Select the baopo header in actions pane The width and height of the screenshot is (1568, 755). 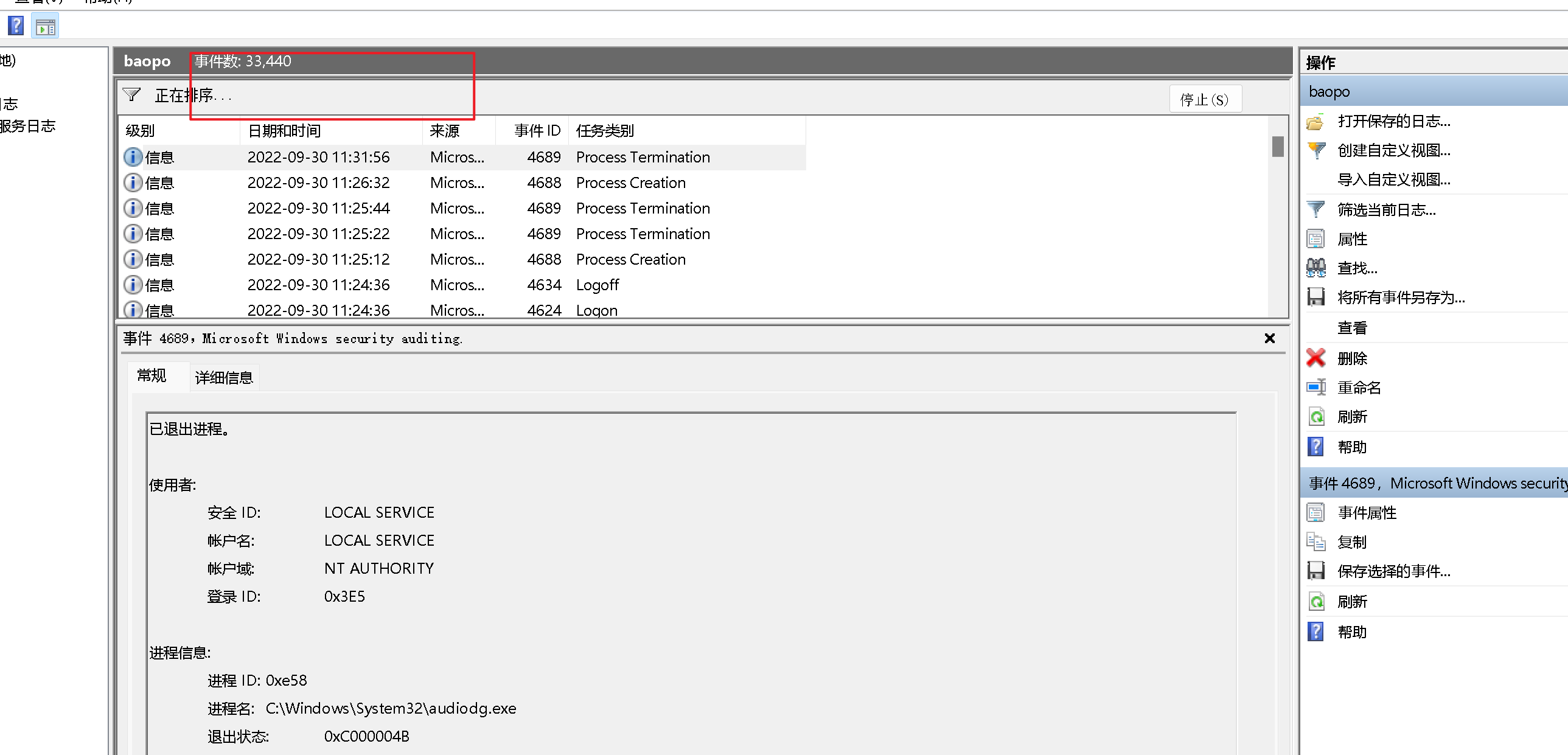1434,92
